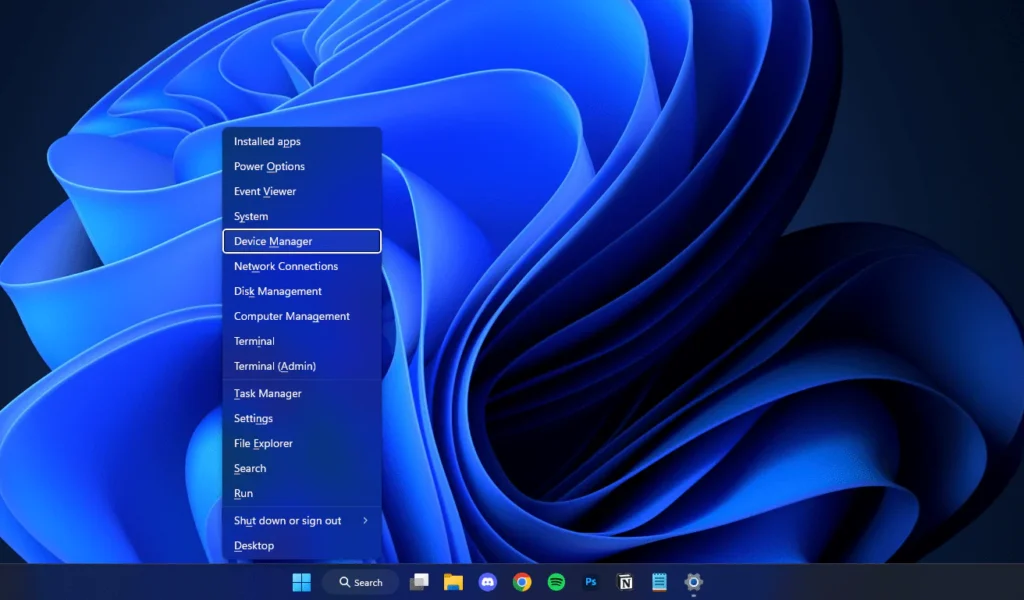Open Discord from the taskbar
The height and width of the screenshot is (600, 1024).
(487, 582)
